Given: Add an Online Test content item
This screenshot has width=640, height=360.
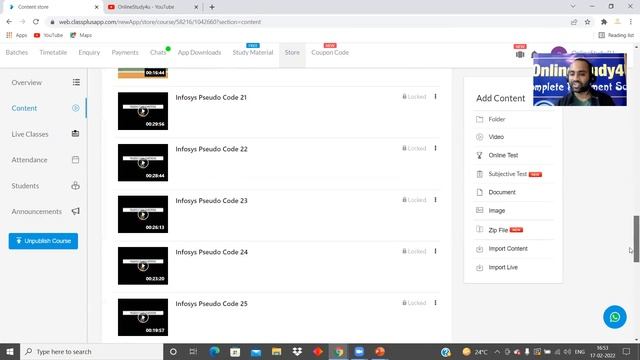Looking at the screenshot, I should click(x=503, y=155).
